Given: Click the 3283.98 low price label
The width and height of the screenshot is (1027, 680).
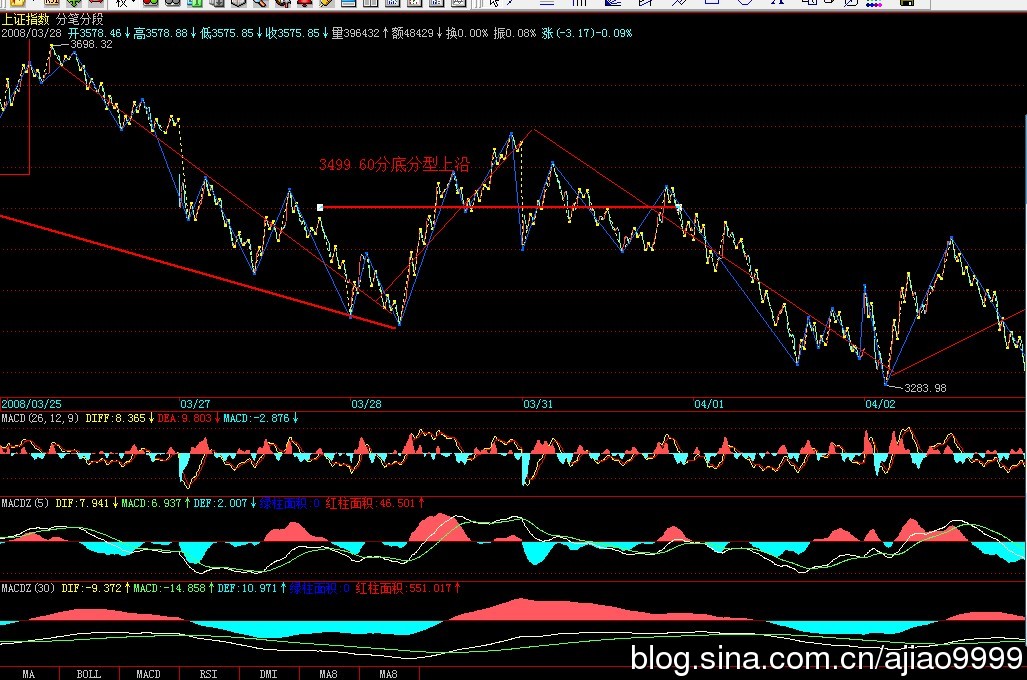Looking at the screenshot, I should point(924,388).
